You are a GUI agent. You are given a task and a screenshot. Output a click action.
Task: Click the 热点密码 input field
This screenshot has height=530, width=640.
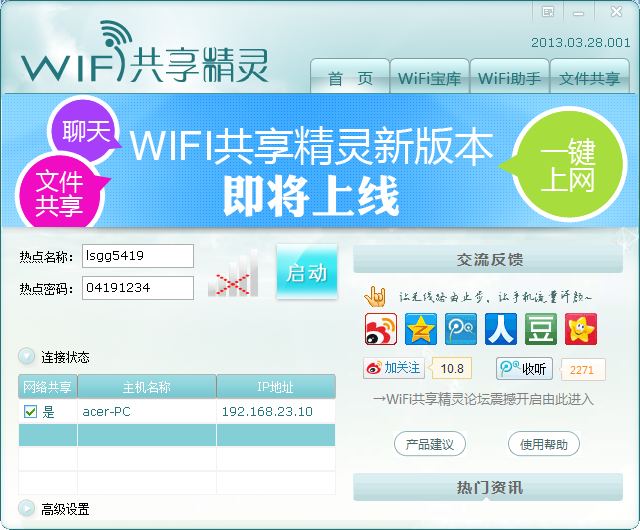pyautogui.click(x=138, y=288)
